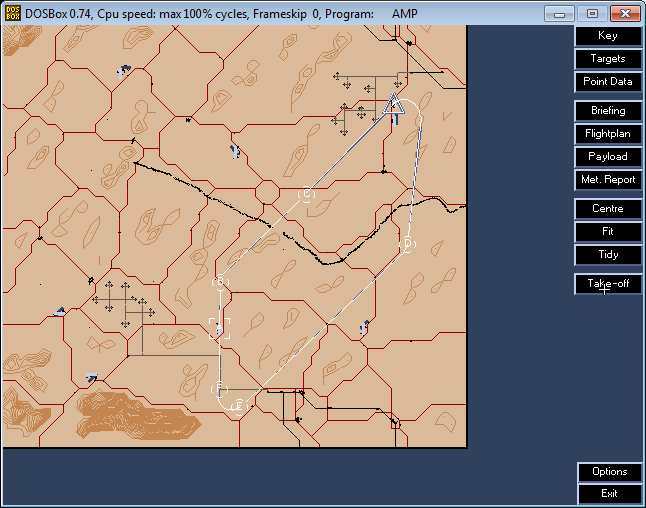Screen dimensions: 646x508
Task: Show the map Key legend
Action: coord(607,36)
